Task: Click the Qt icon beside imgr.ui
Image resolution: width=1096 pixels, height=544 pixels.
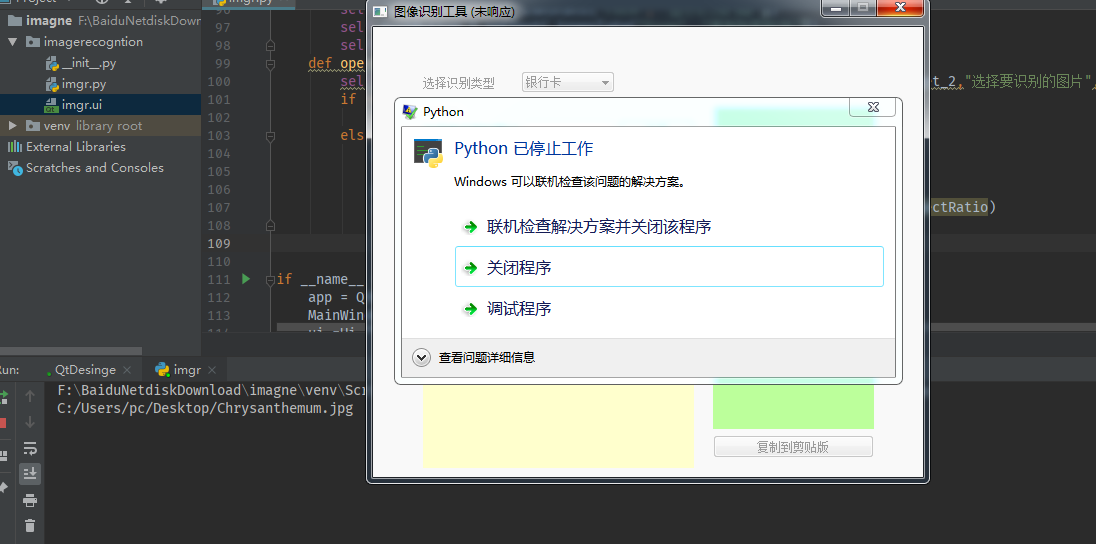Action: point(51,105)
